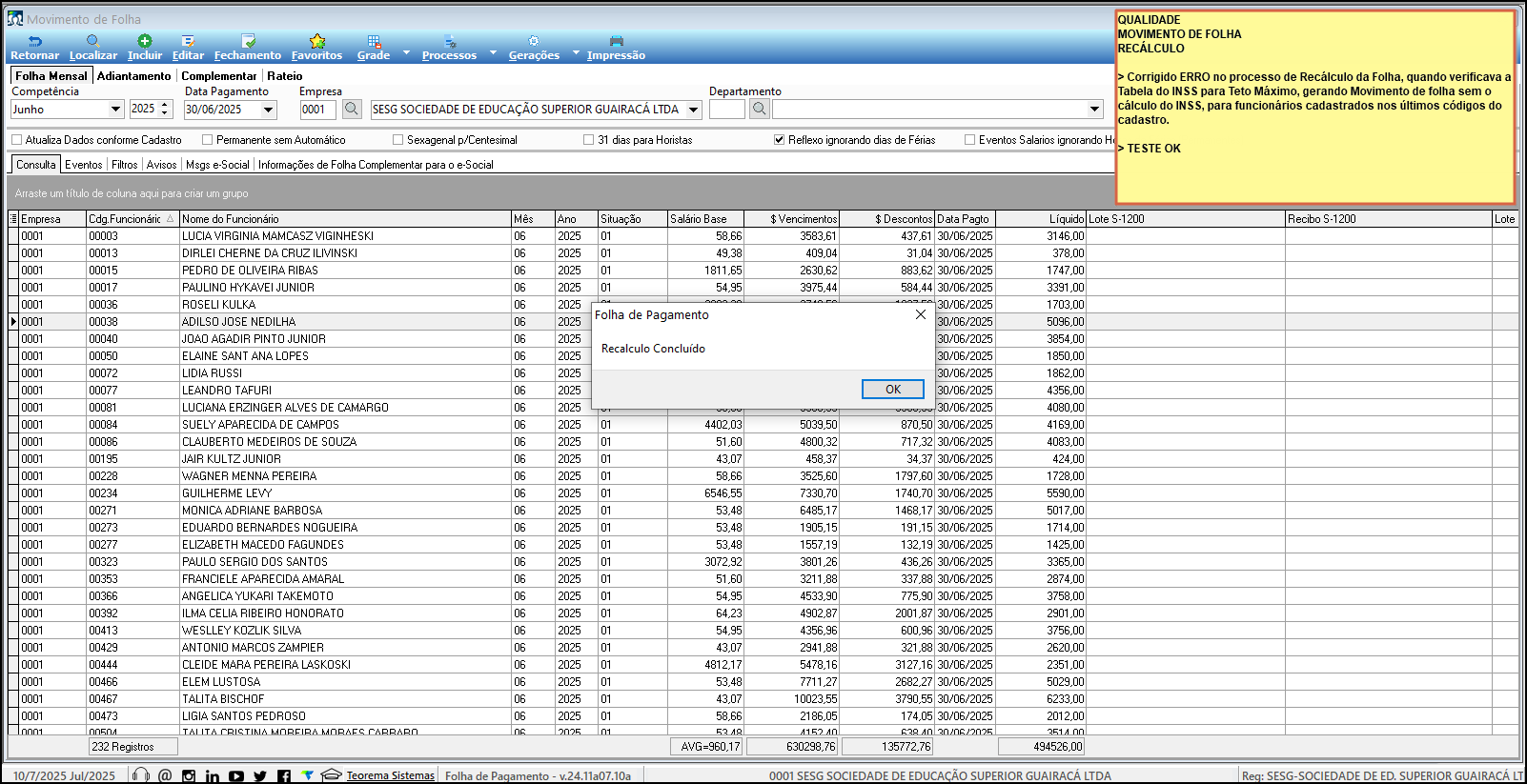
Task: Click the Processos toolbar icon
Action: point(450,41)
